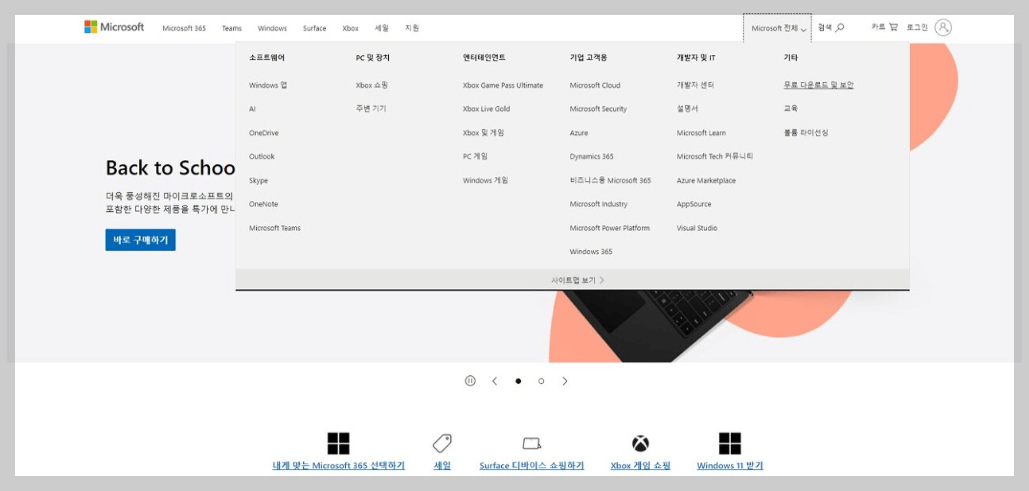Open Microsoft 365 in top navigation
This screenshot has width=1029, height=491.
tap(184, 28)
